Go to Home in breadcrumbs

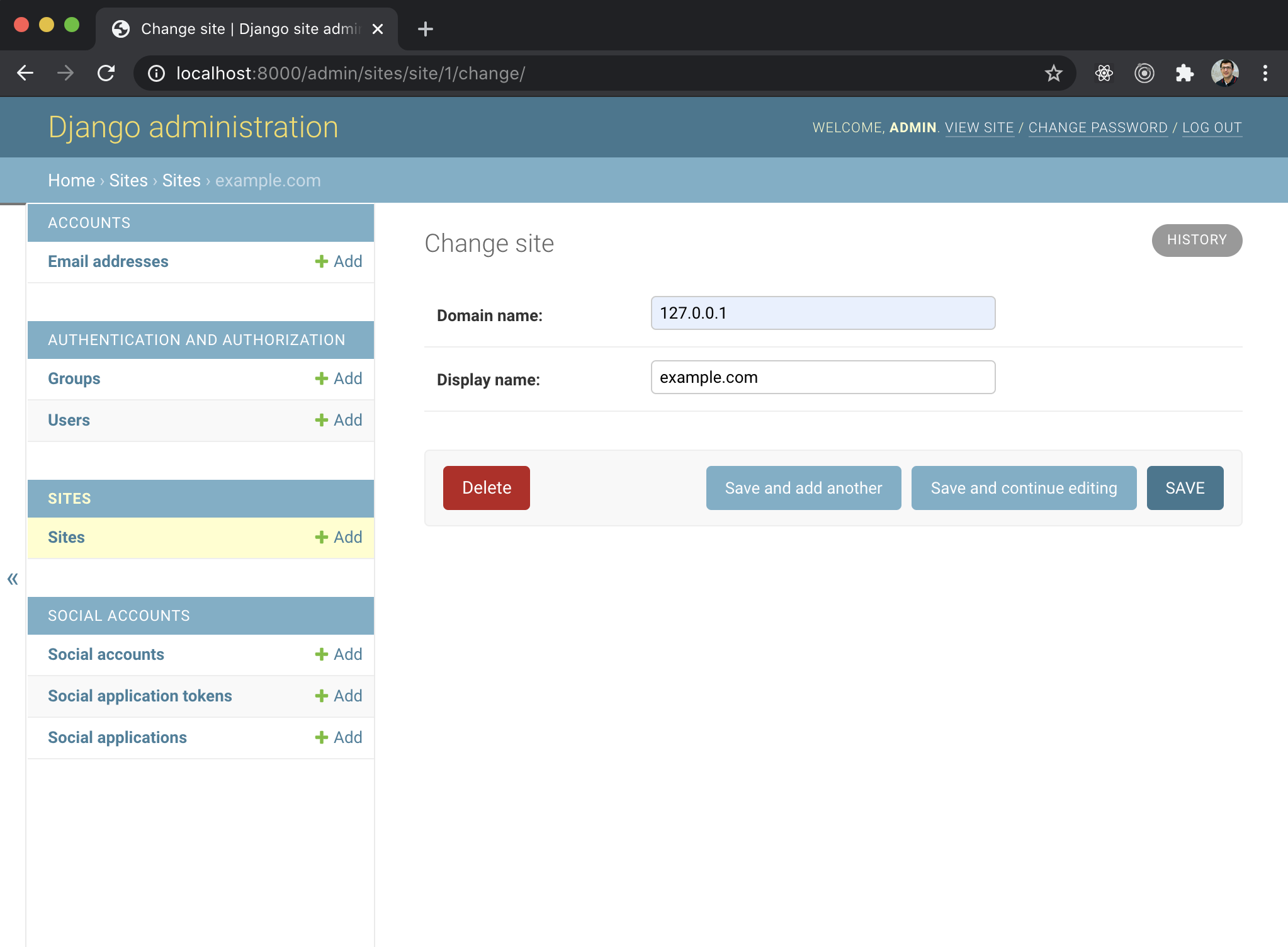pyautogui.click(x=71, y=181)
